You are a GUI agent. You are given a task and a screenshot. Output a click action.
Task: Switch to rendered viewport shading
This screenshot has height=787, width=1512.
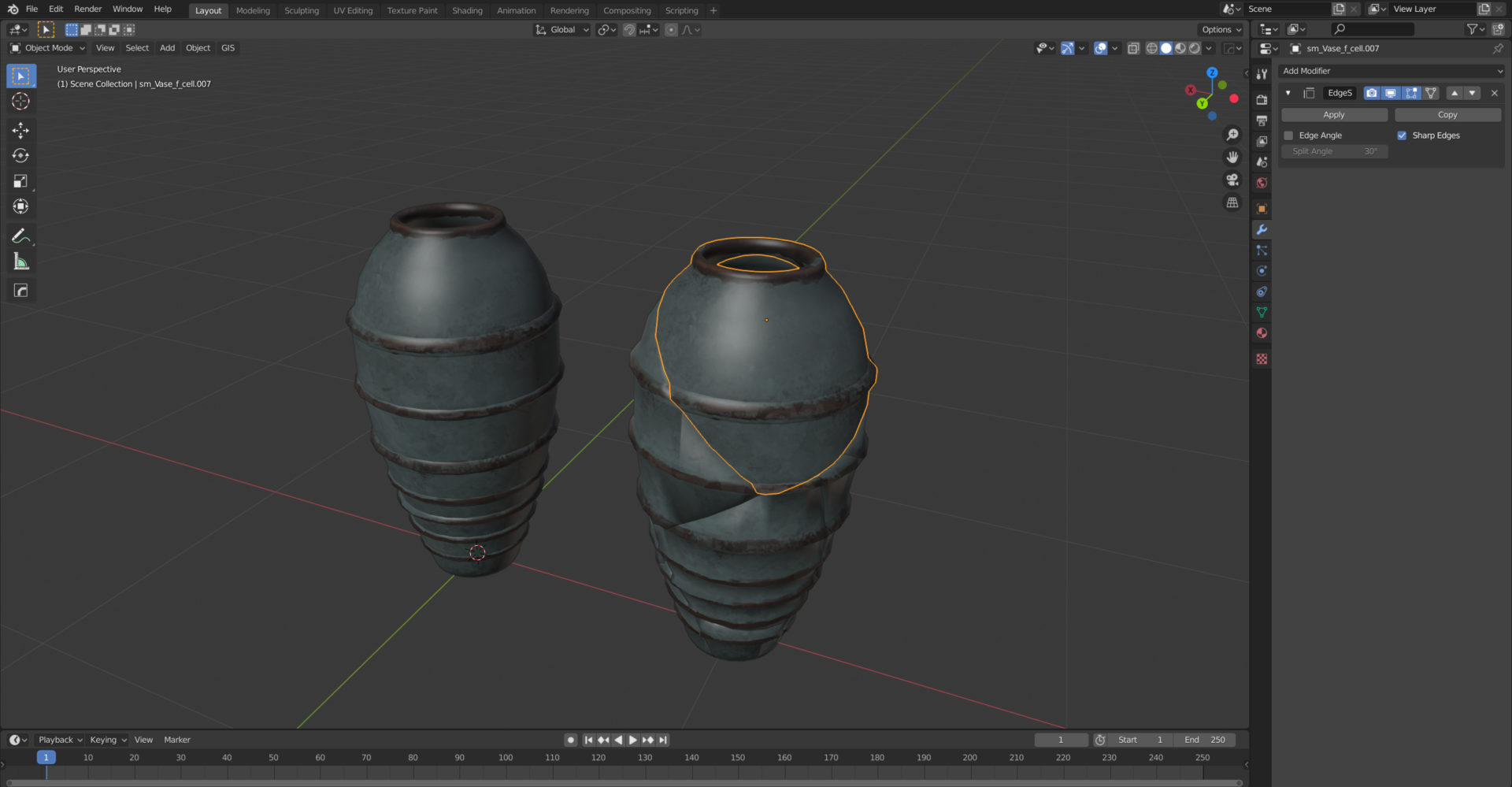(x=1195, y=48)
